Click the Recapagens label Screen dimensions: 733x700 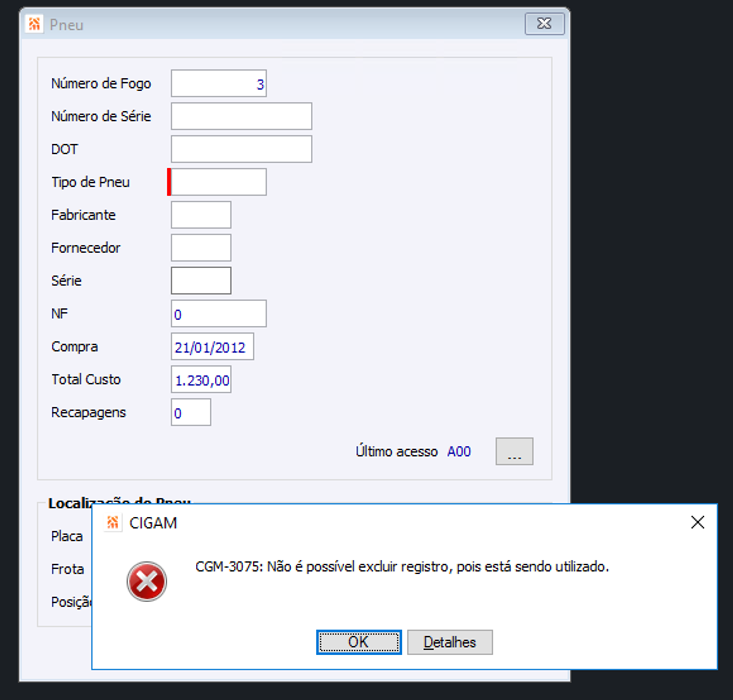tap(88, 412)
